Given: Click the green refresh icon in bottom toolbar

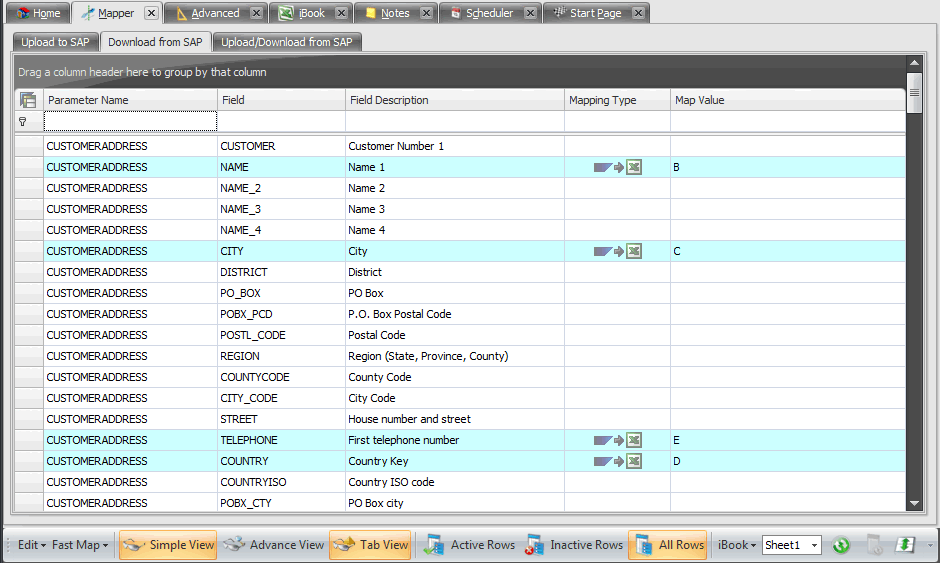Looking at the screenshot, I should pos(841,545).
